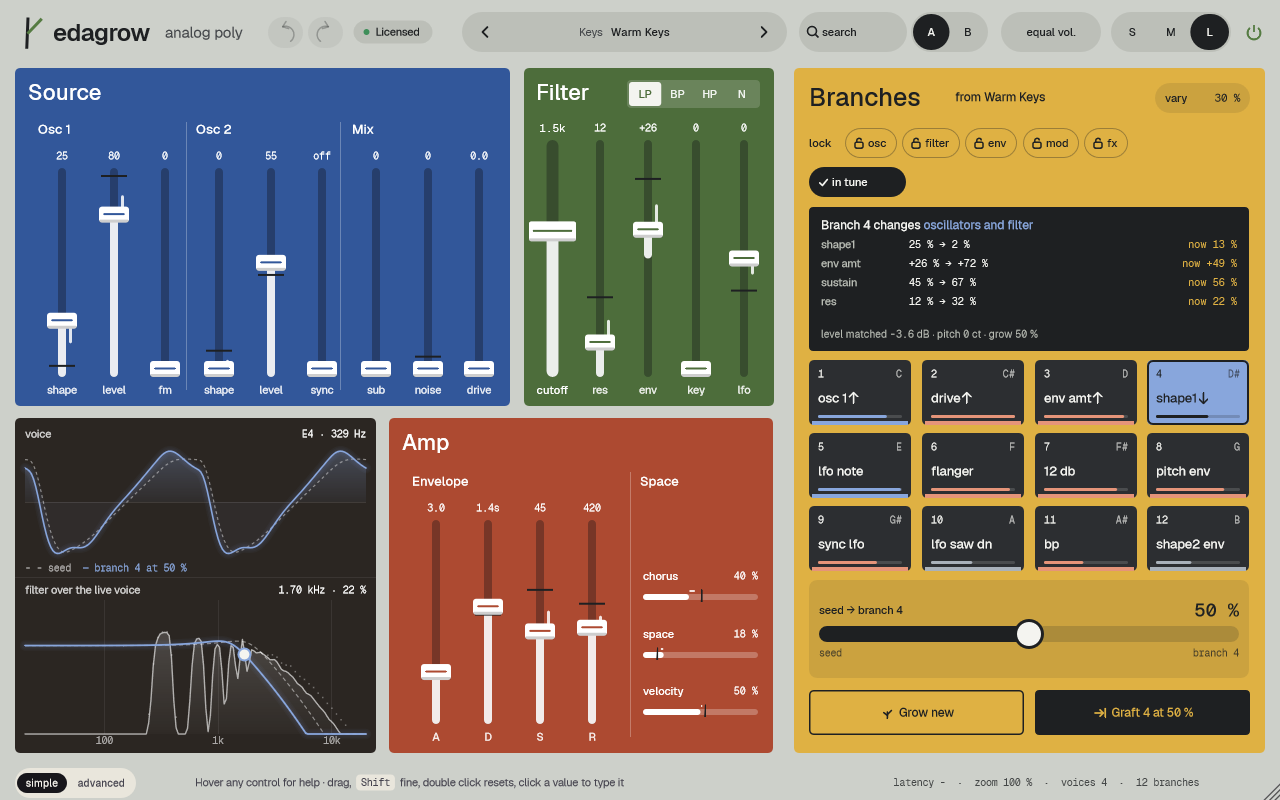Set interface size to M
Image resolution: width=1280 pixels, height=800 pixels.
pos(1170,32)
